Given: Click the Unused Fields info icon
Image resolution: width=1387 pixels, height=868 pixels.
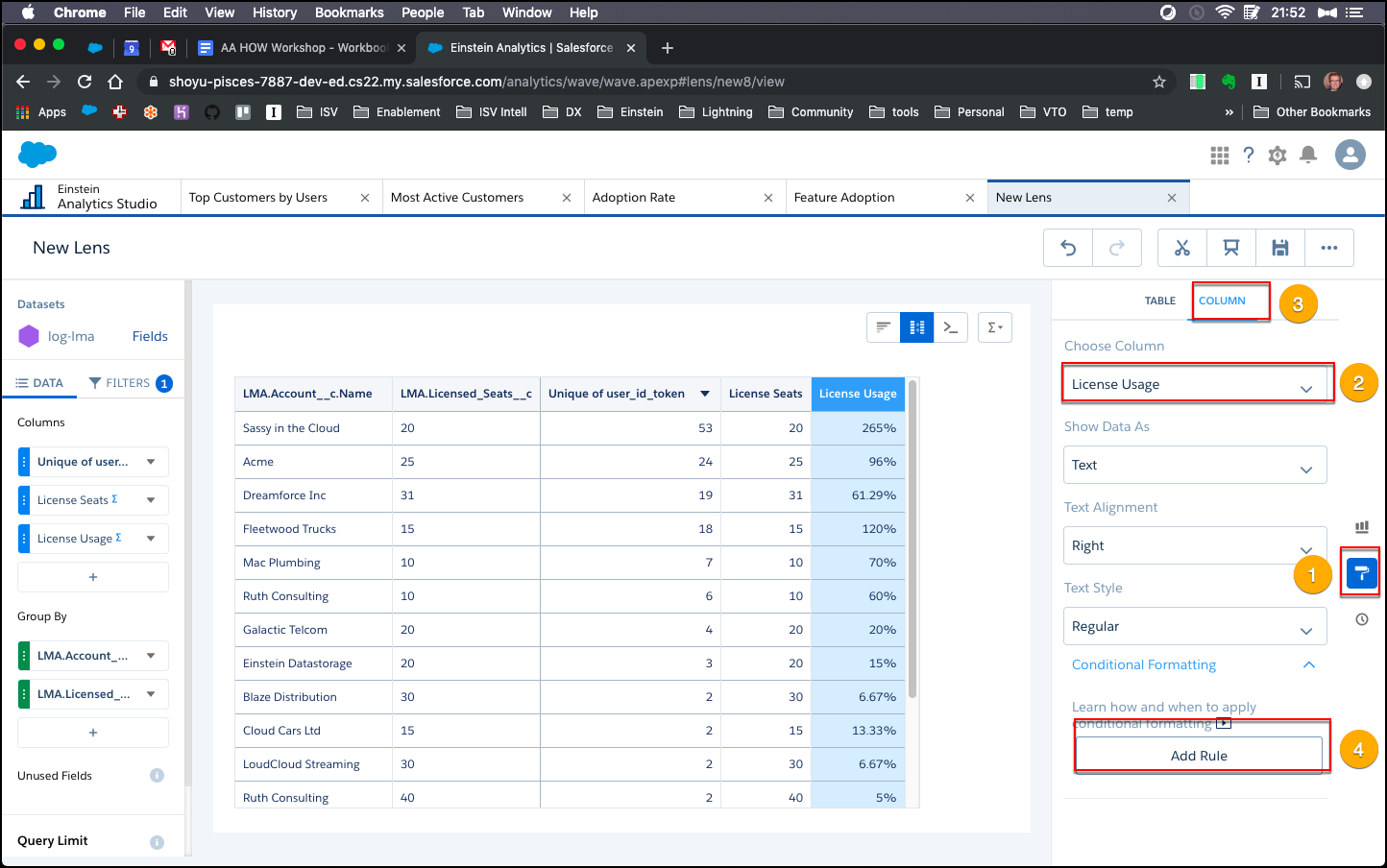Looking at the screenshot, I should [x=158, y=776].
